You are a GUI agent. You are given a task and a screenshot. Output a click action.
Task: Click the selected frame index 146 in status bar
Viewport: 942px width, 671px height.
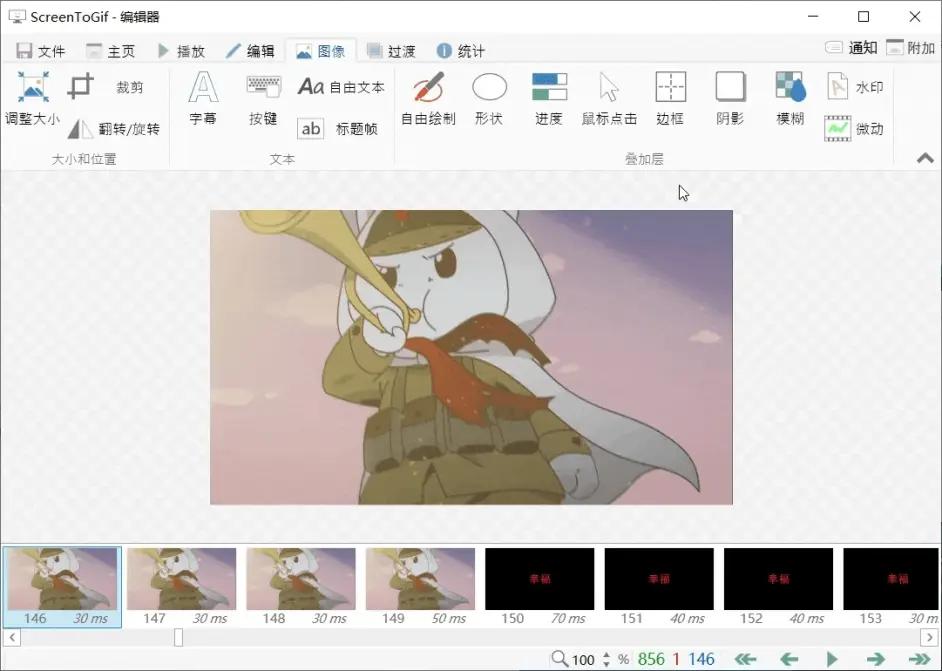click(x=701, y=659)
